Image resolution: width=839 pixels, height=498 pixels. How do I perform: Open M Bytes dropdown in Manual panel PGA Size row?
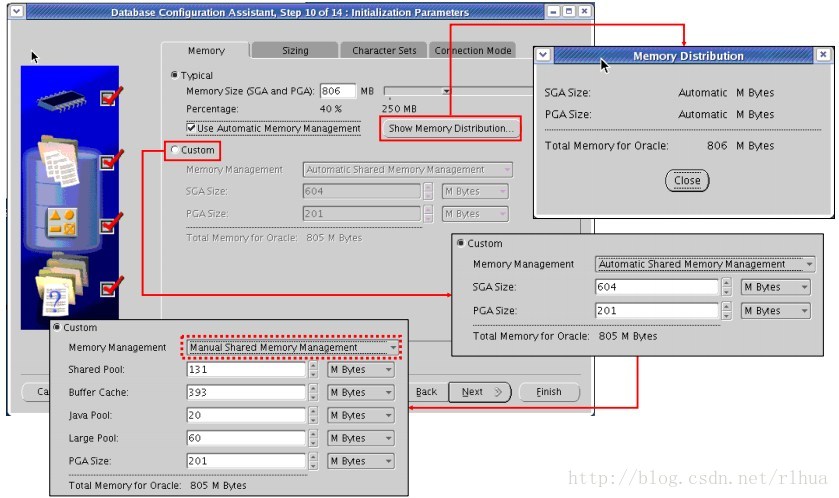tap(360, 461)
